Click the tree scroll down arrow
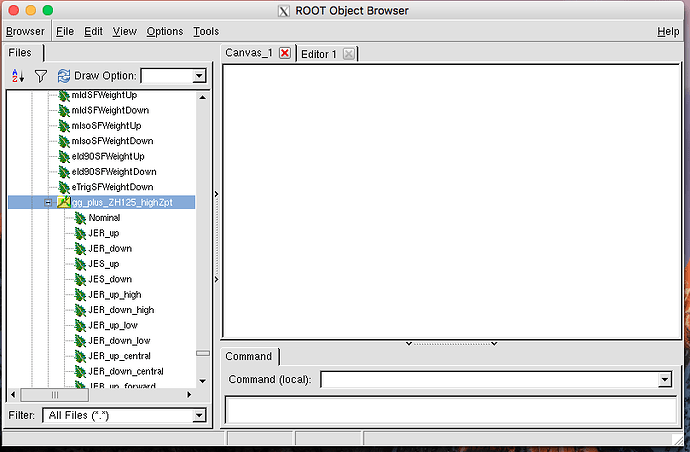The image size is (690, 452). (x=202, y=381)
